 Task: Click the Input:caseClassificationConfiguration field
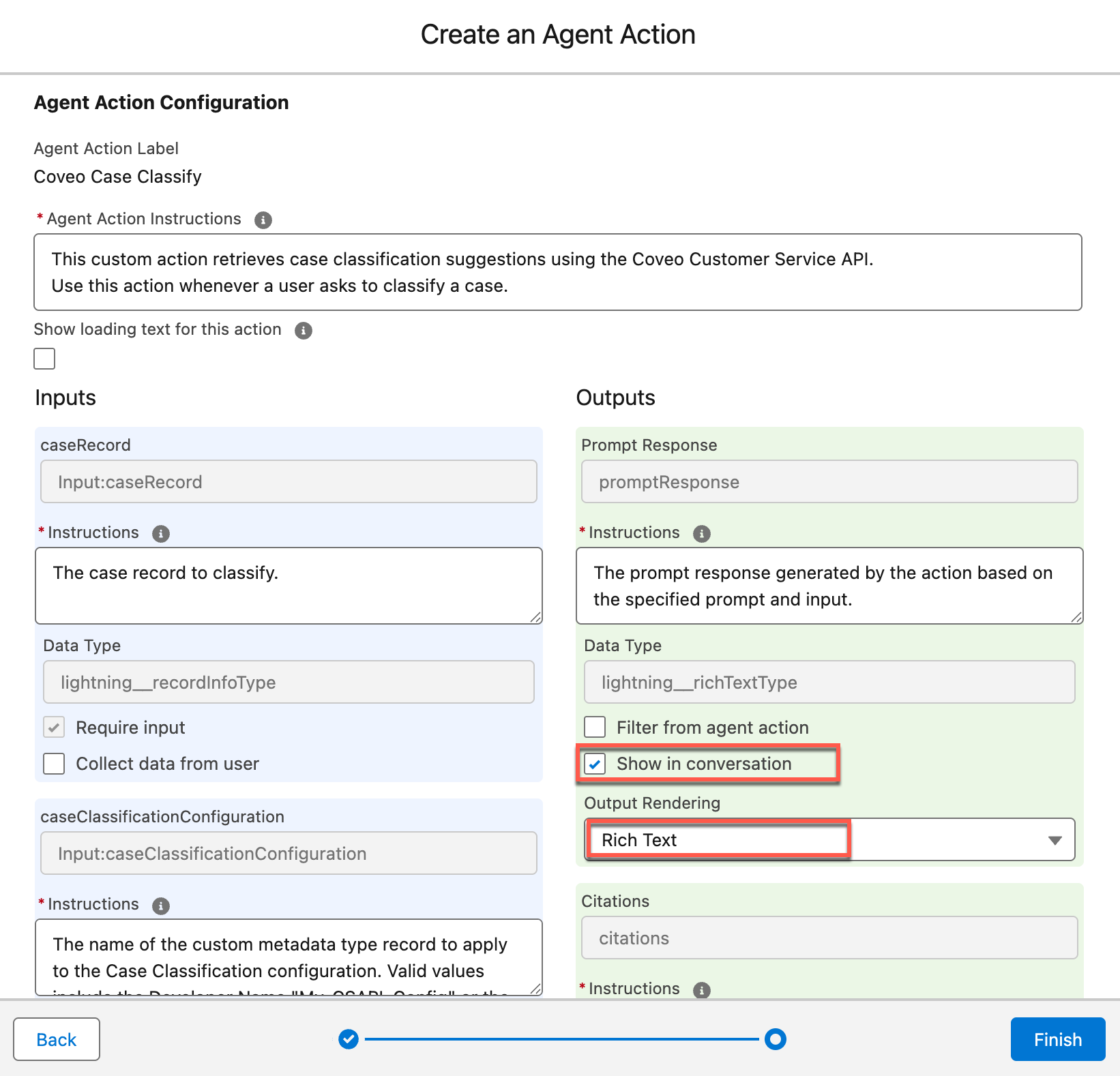289,853
